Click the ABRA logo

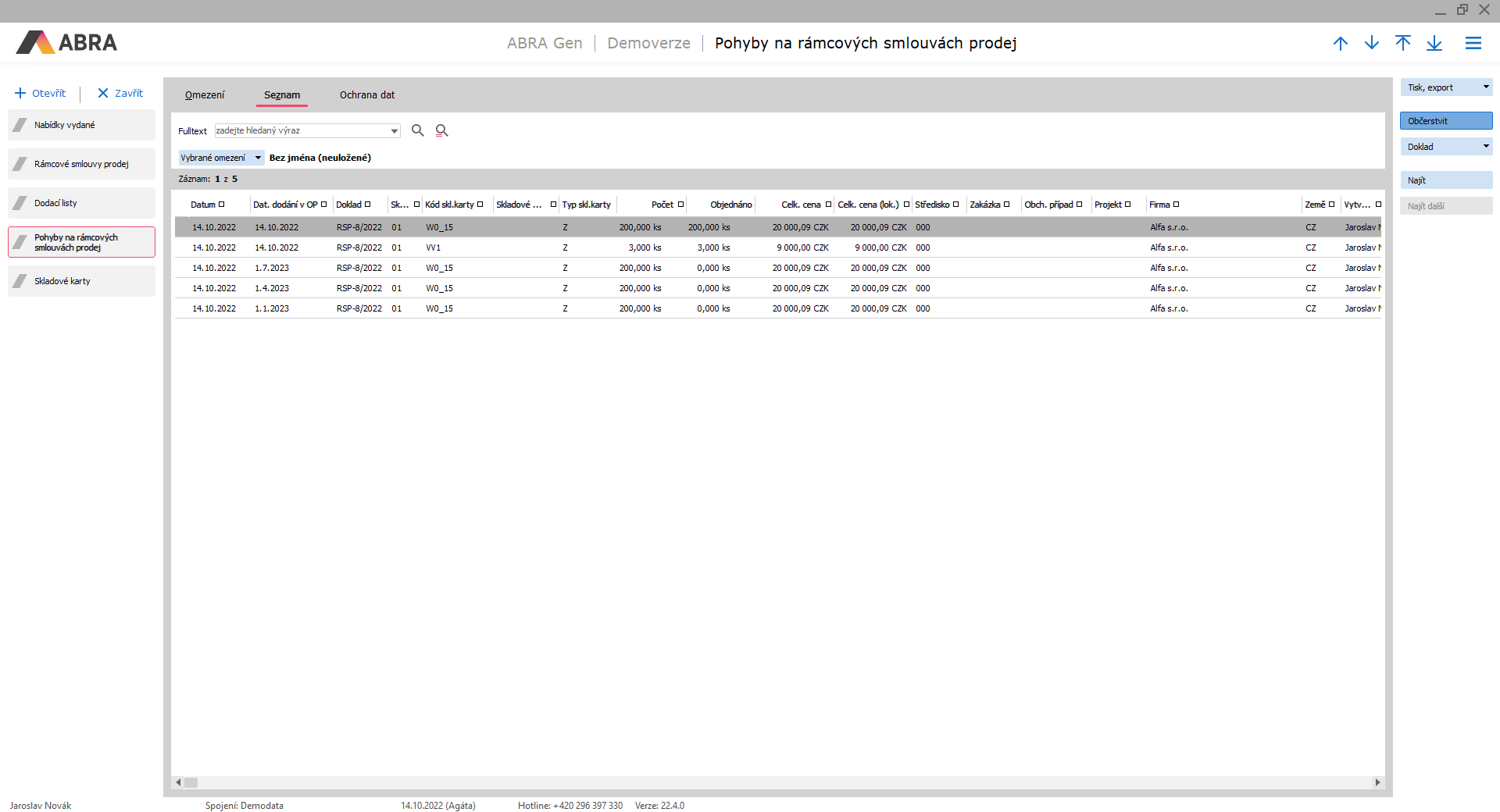tap(66, 42)
